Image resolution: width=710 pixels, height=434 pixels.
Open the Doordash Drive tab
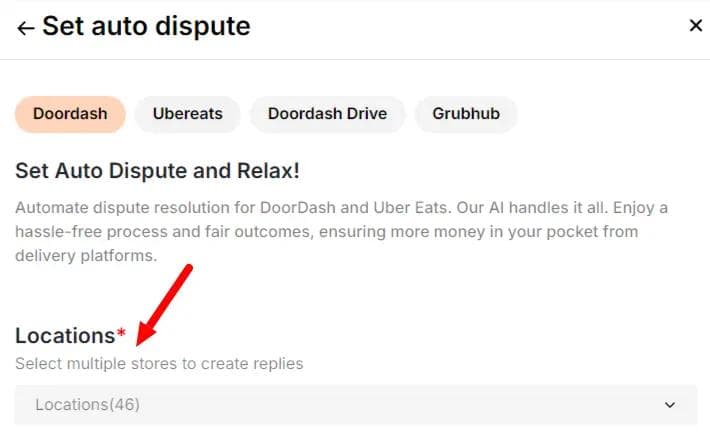coord(327,114)
